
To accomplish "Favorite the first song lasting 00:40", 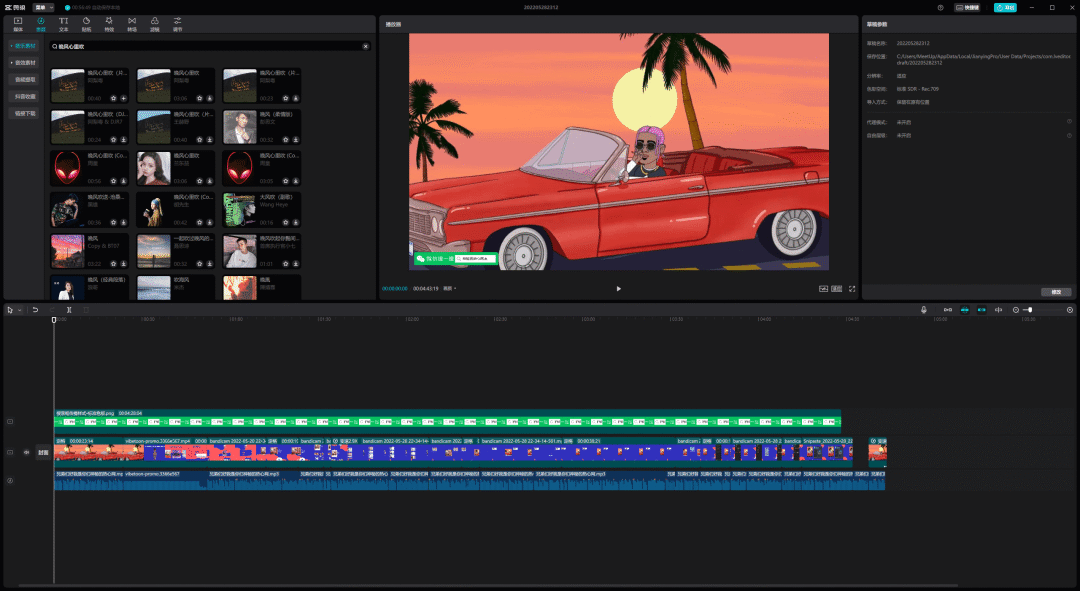I will [114, 98].
